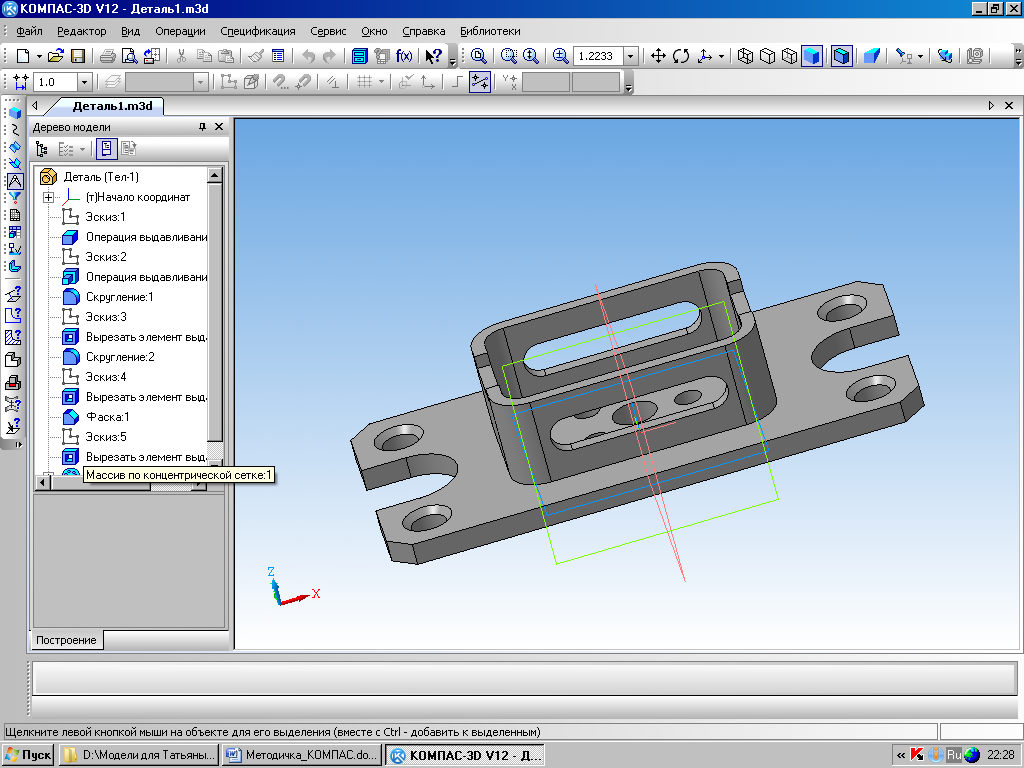Switch to Методичка_КОМПАС.doc taskbar window
1024x768 pixels.
[302, 755]
